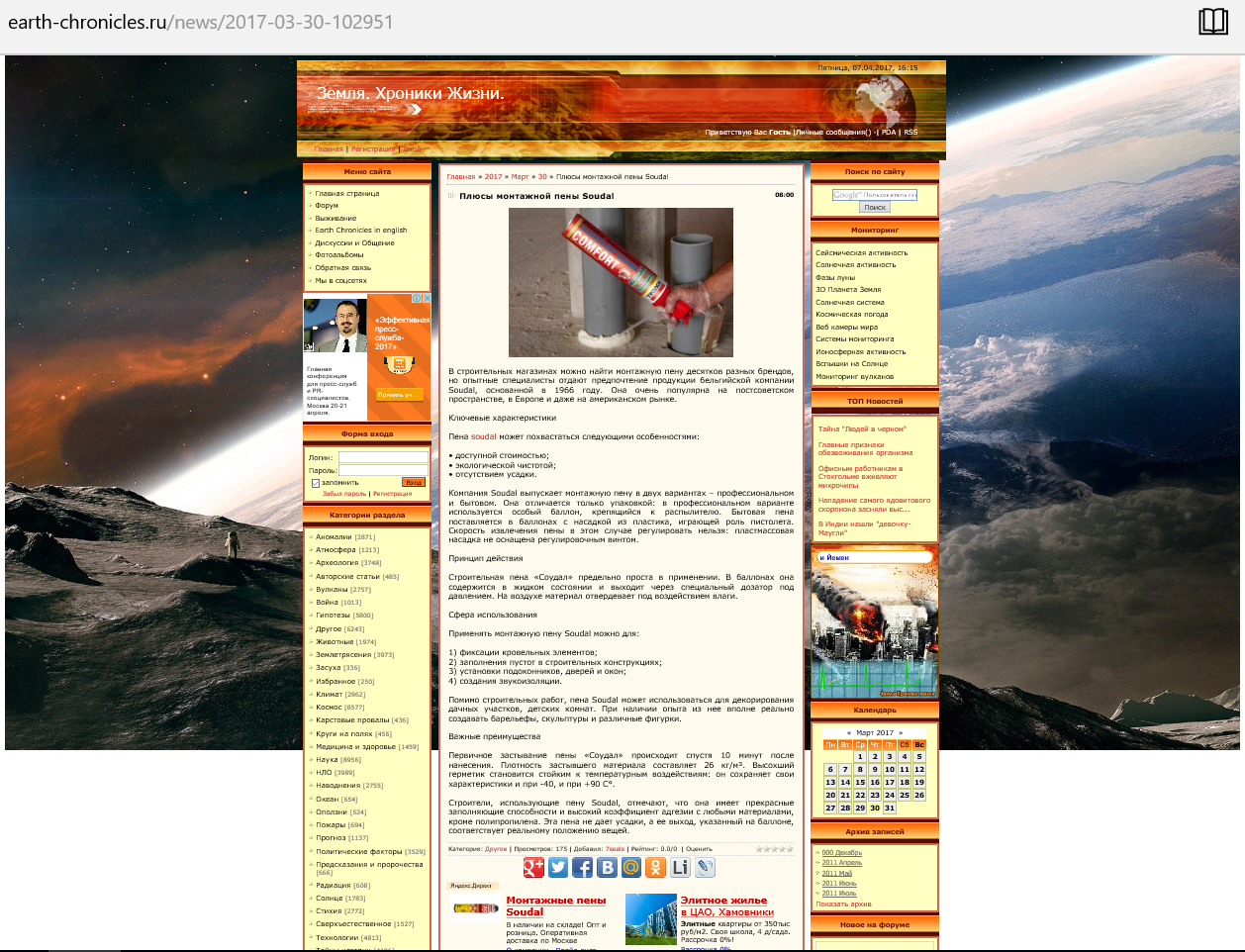Go to previous month in calendar
Viewport: 1245px width, 952px height.
point(848,733)
